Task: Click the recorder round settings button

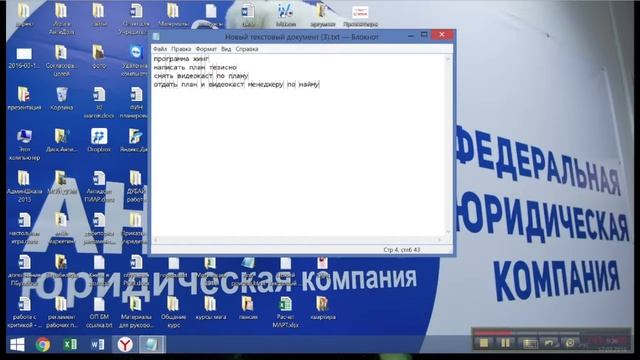Action: (570, 343)
